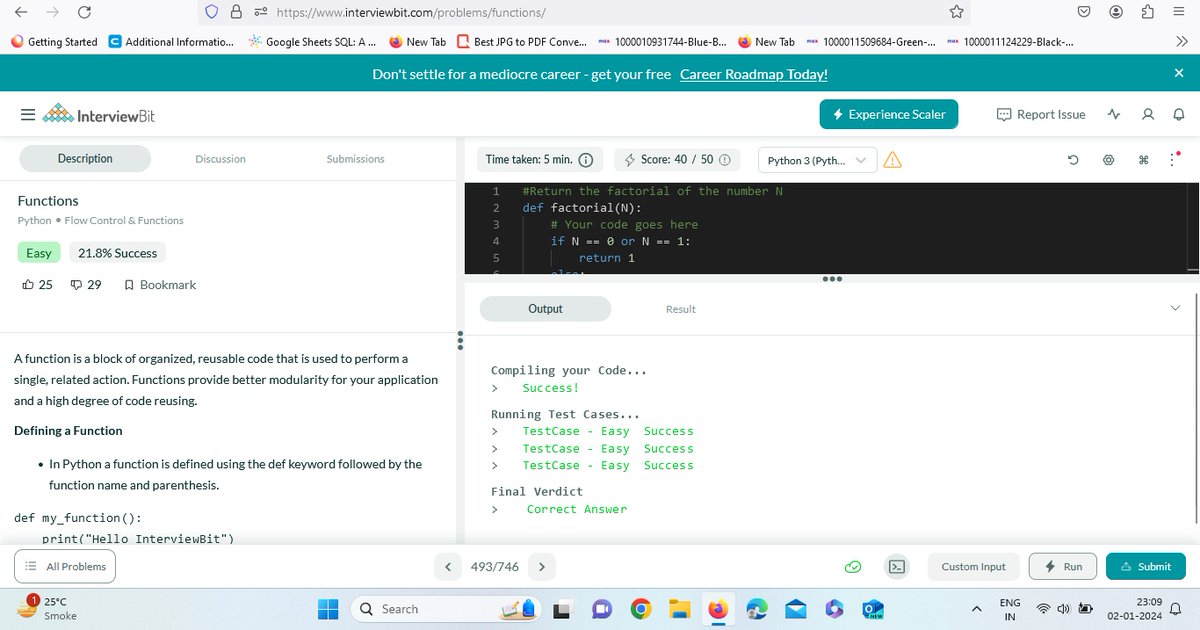Click the cloud saved status icon
The height and width of the screenshot is (630, 1200).
pos(853,567)
